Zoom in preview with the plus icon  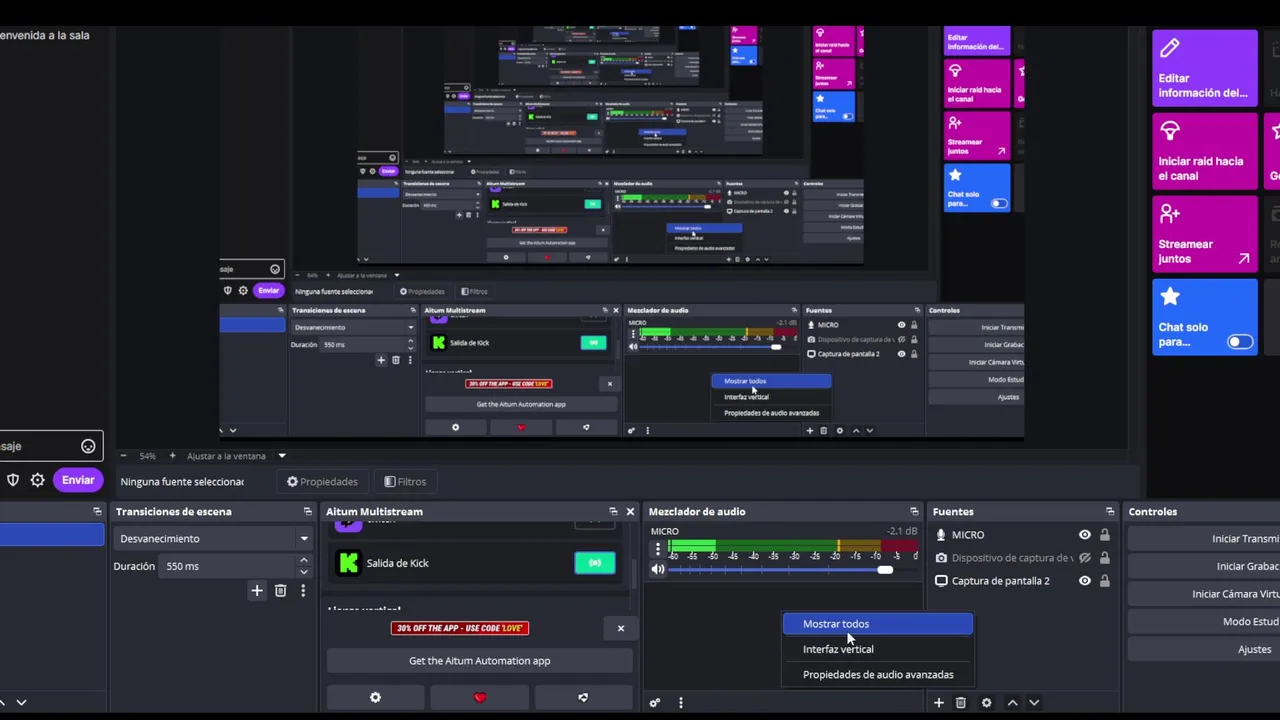(172, 456)
